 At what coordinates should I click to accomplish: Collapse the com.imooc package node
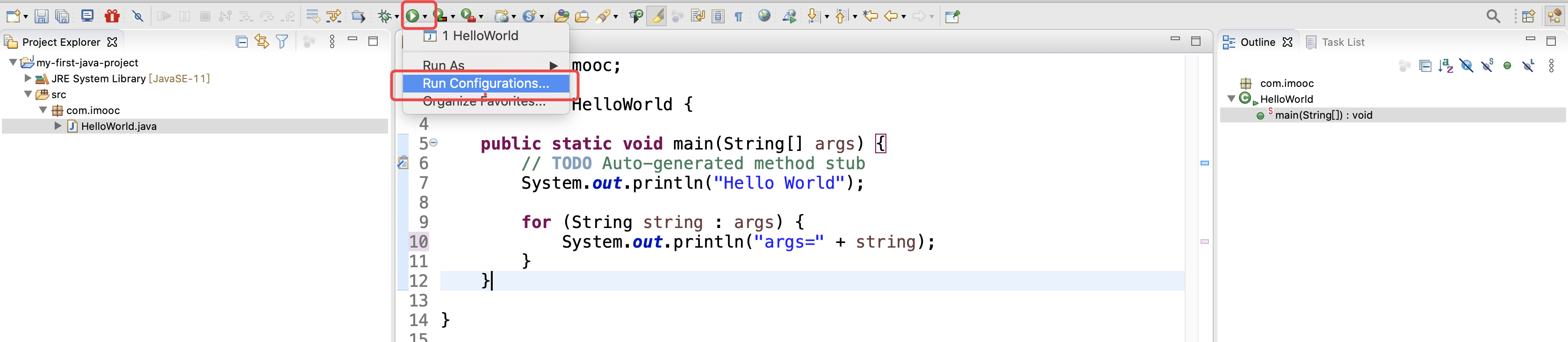tap(43, 109)
